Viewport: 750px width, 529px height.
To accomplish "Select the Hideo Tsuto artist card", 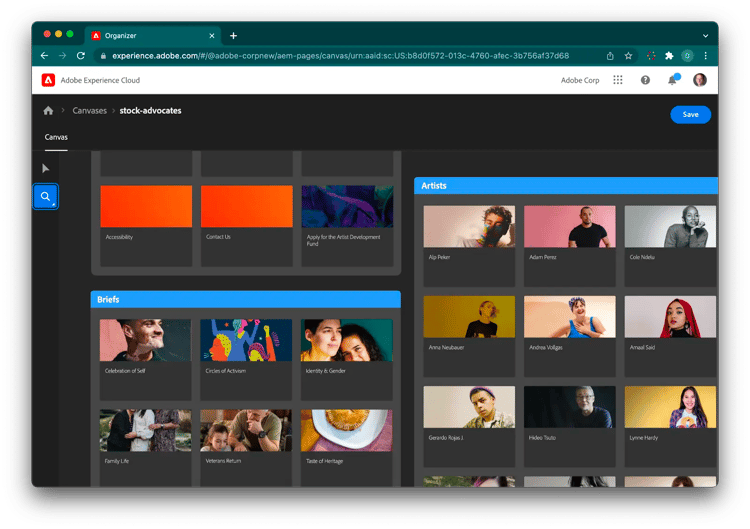I will pos(570,426).
